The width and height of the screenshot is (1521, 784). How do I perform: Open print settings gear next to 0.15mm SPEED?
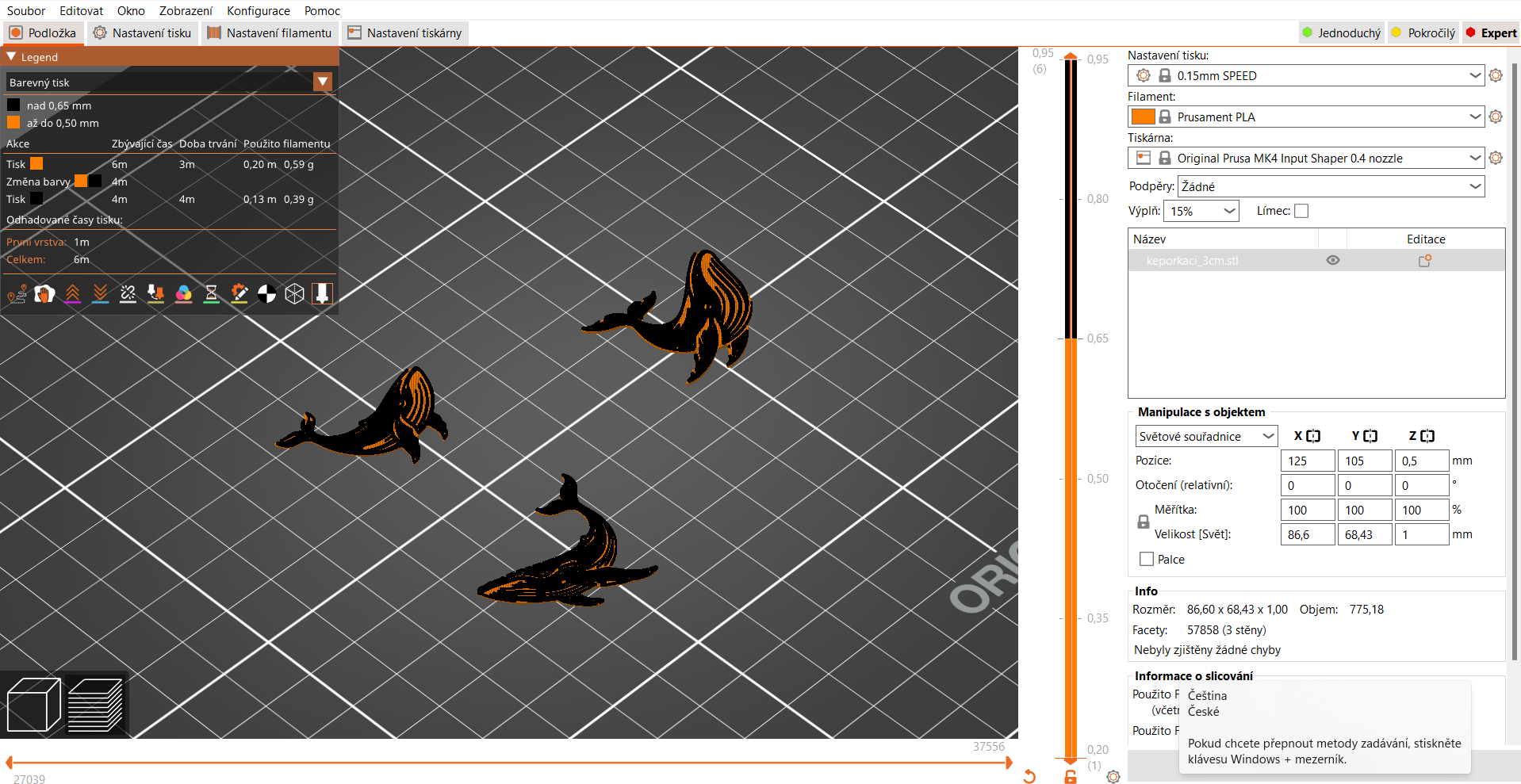[x=1496, y=75]
